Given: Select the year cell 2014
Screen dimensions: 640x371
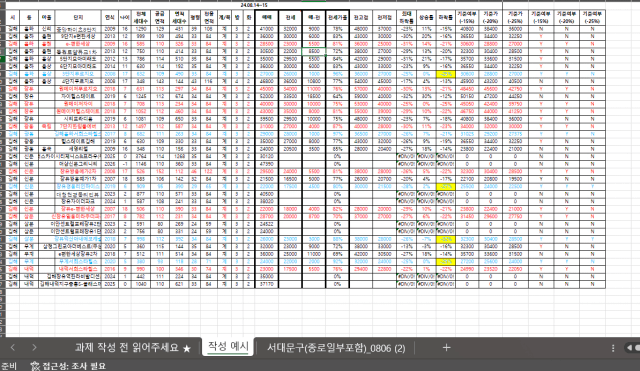Looking at the screenshot, I should (x=110, y=66).
